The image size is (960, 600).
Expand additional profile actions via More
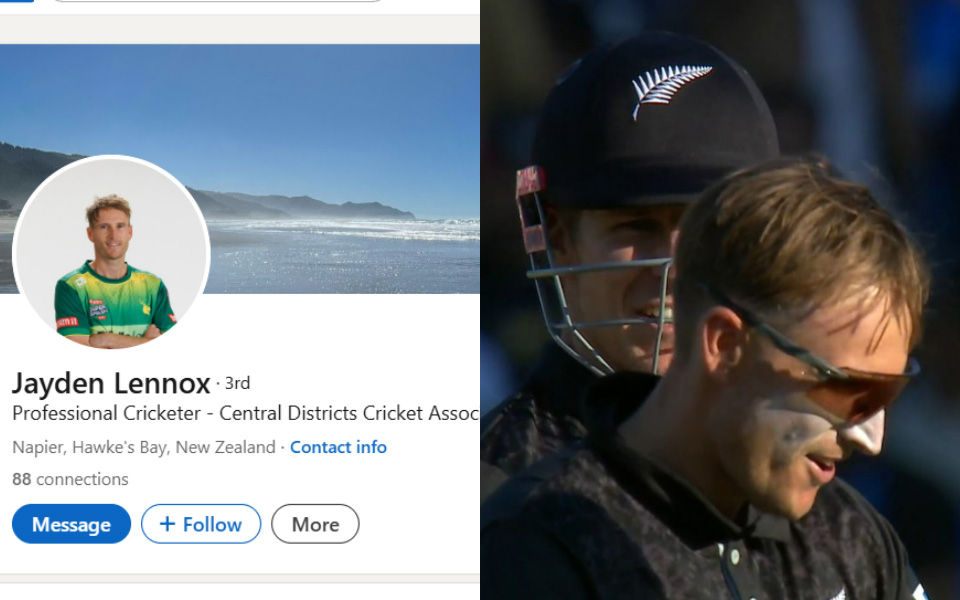click(315, 523)
